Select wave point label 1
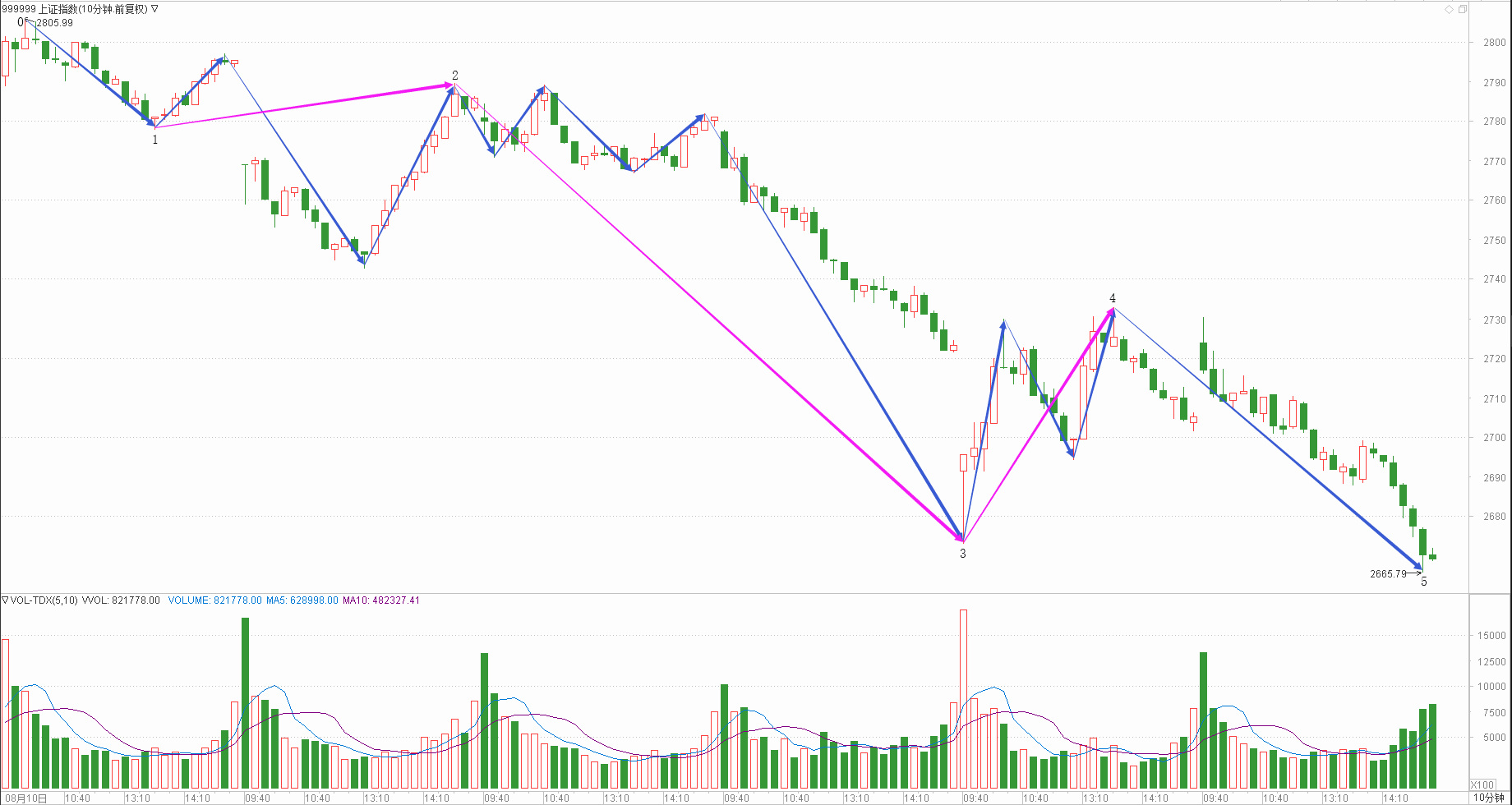The height and width of the screenshot is (805, 1512). point(154,140)
